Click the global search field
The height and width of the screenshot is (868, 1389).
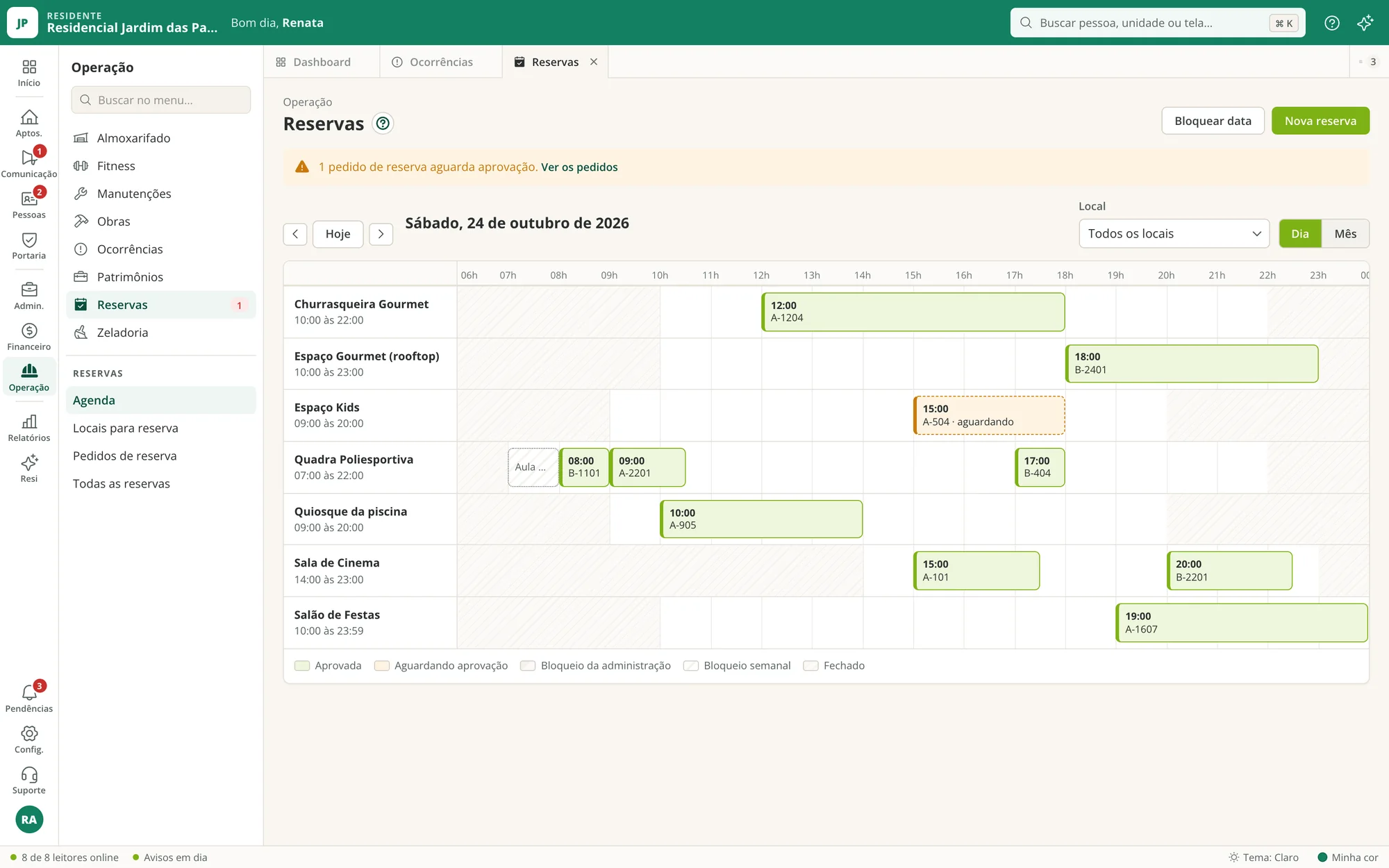point(1158,23)
